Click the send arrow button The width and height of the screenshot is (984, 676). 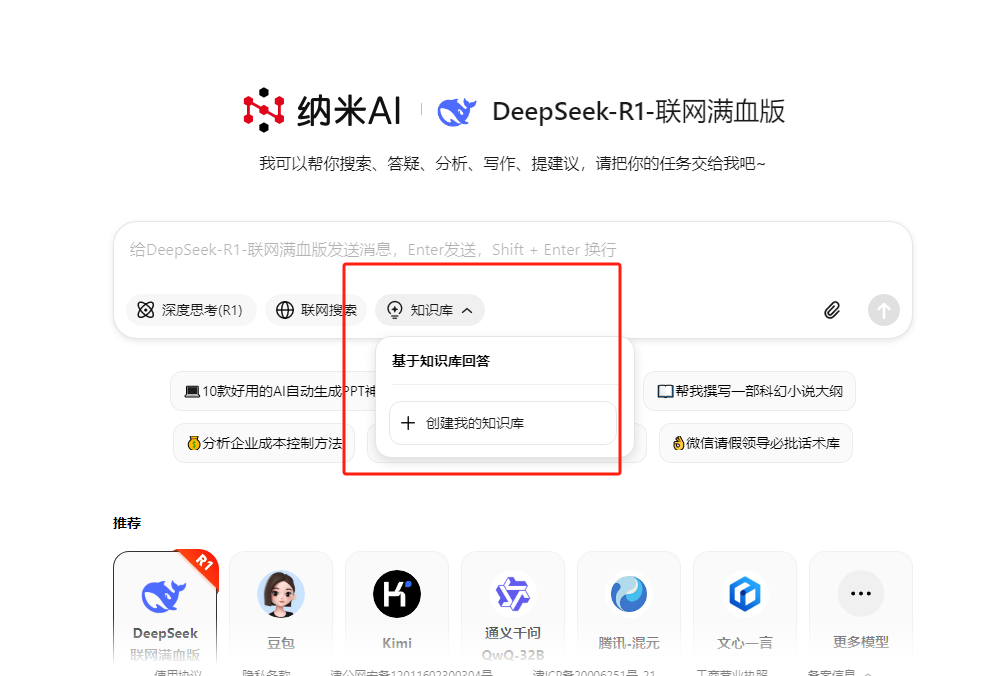point(884,310)
